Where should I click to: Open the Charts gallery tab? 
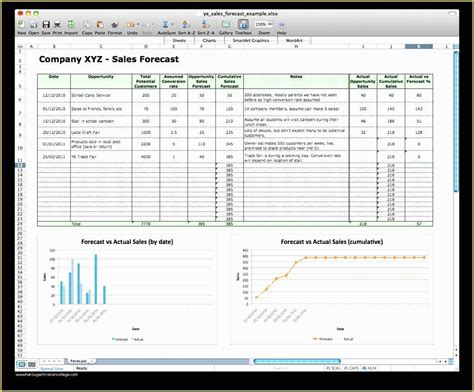point(209,40)
